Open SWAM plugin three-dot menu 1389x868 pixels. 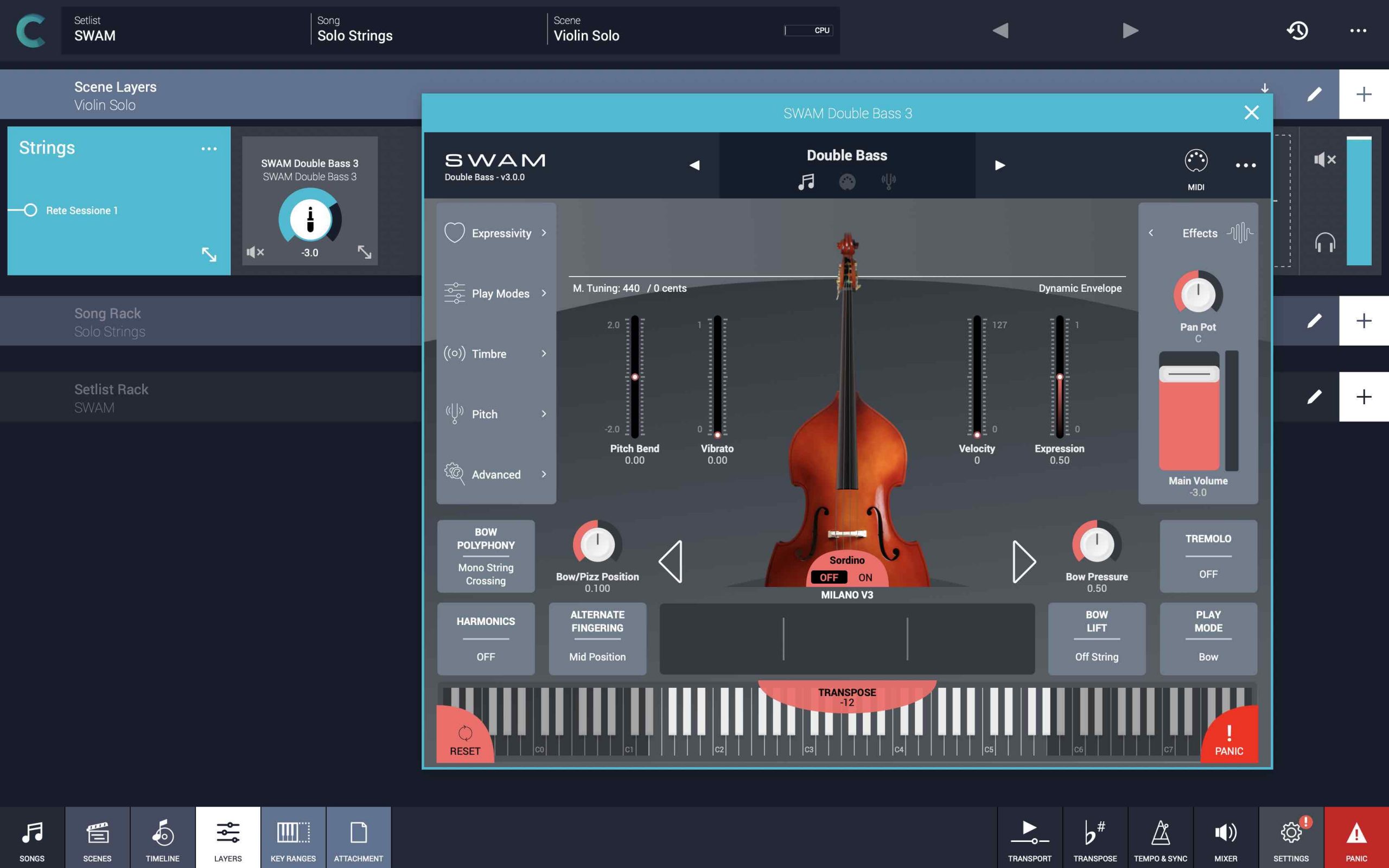[1246, 165]
